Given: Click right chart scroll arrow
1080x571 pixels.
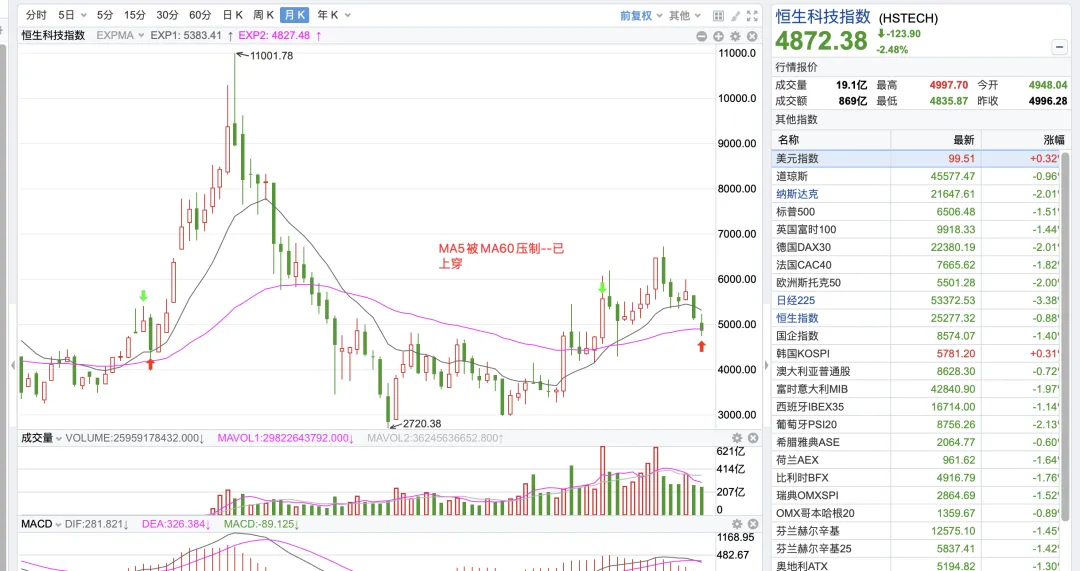Looking at the screenshot, I should tap(766, 365).
